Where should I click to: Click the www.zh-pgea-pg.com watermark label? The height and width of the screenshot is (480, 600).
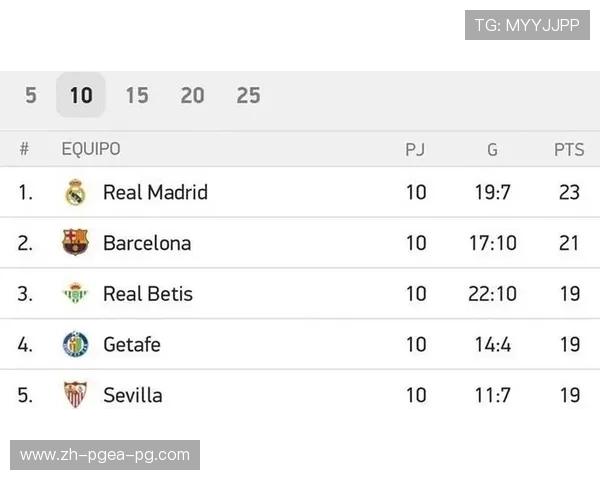coord(104,455)
